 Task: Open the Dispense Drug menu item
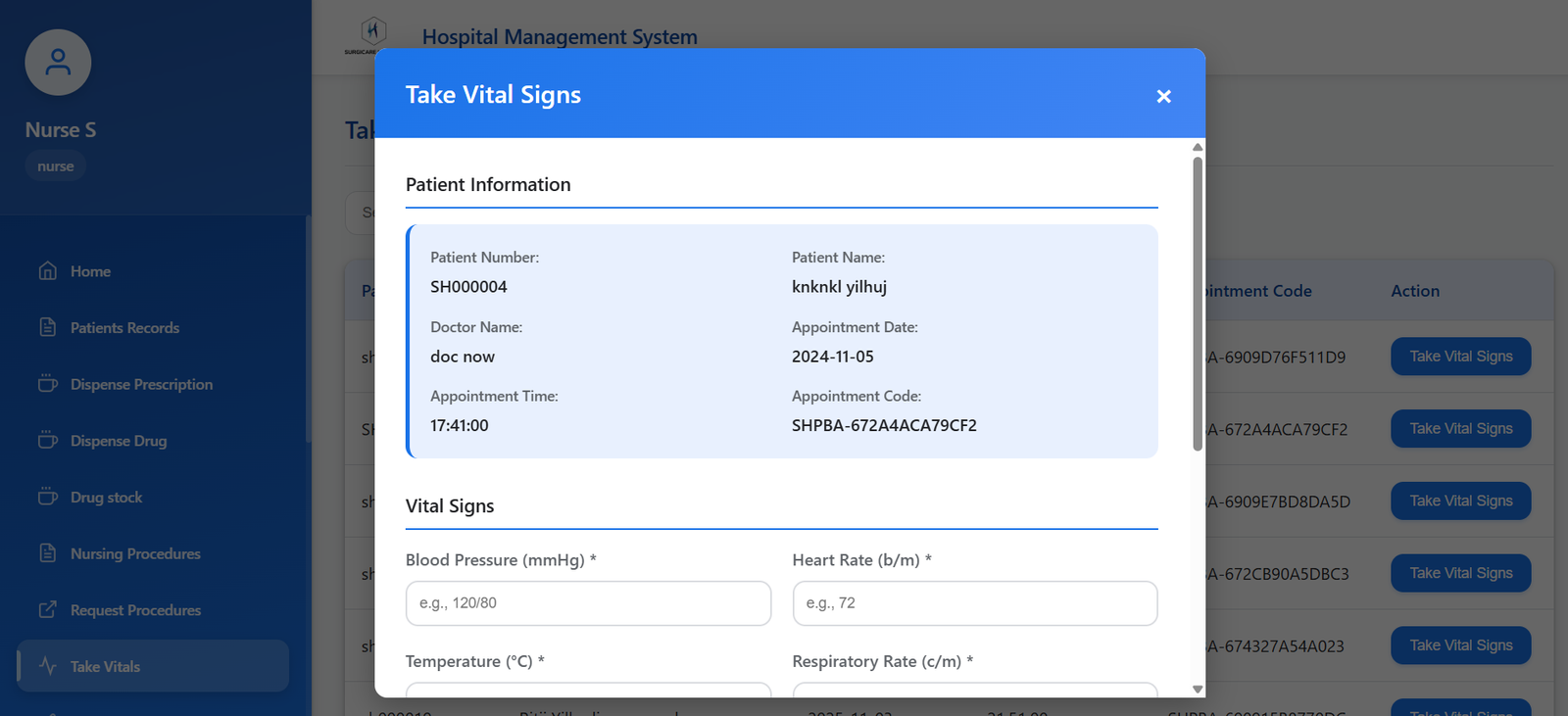[153, 441]
